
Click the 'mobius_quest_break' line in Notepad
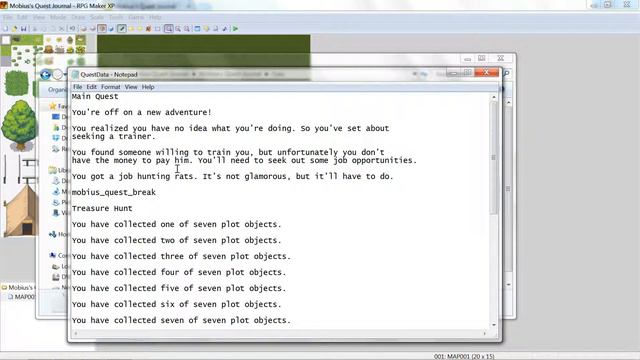click(114, 192)
